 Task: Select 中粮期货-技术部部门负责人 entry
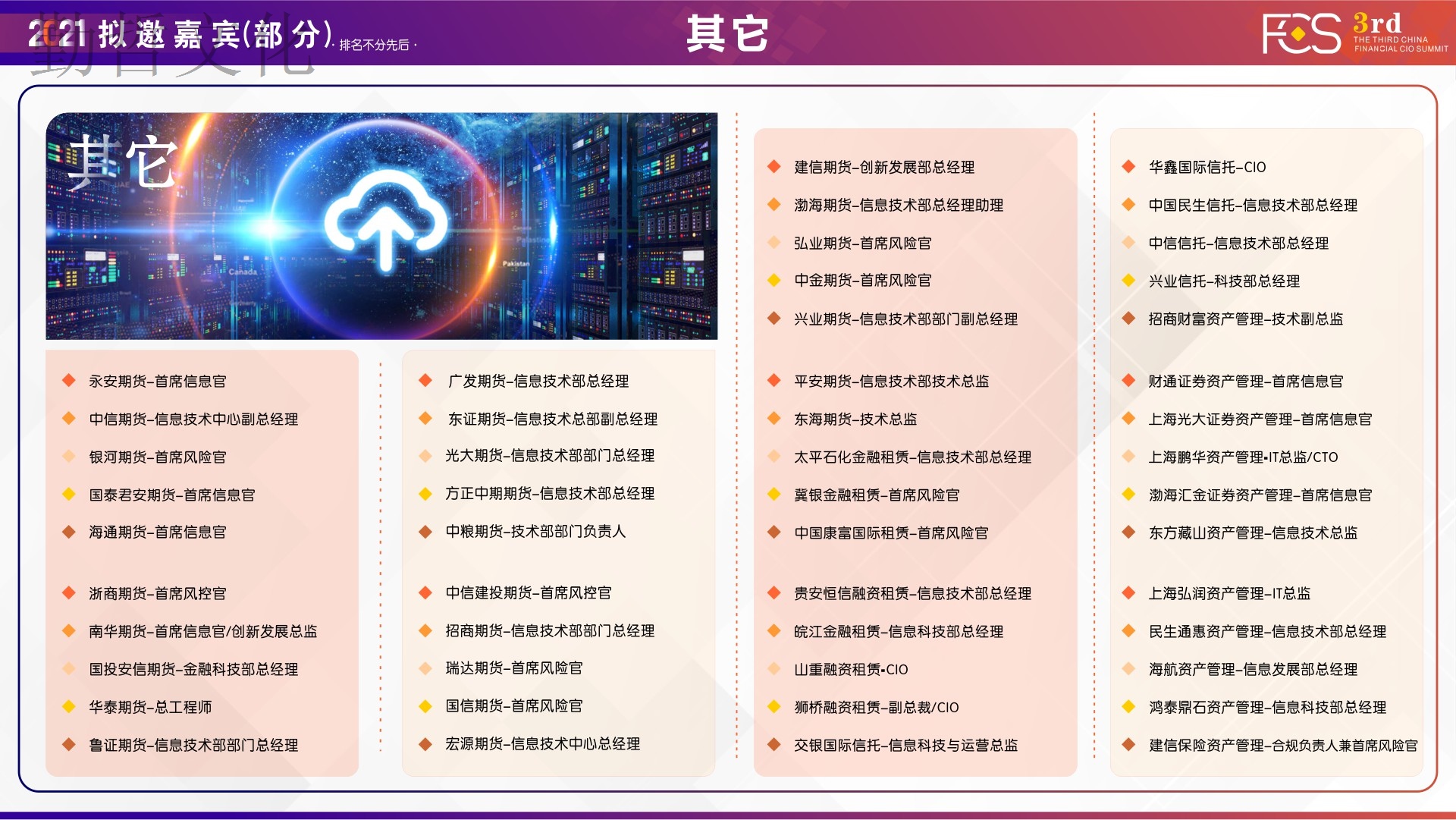click(535, 531)
